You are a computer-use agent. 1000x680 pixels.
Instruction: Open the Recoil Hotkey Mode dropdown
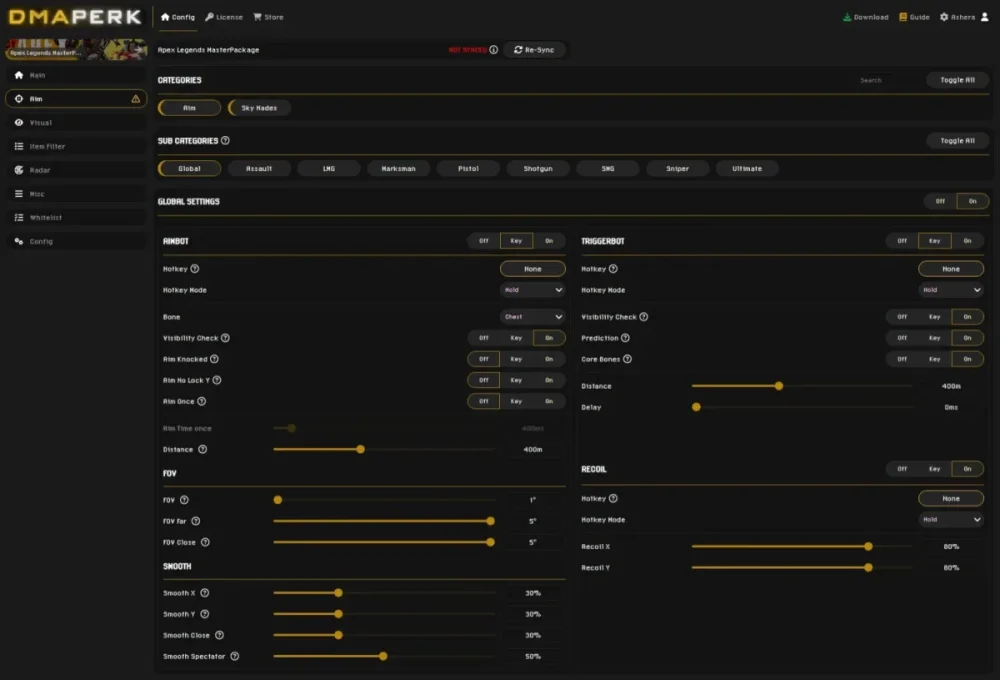pos(949,519)
